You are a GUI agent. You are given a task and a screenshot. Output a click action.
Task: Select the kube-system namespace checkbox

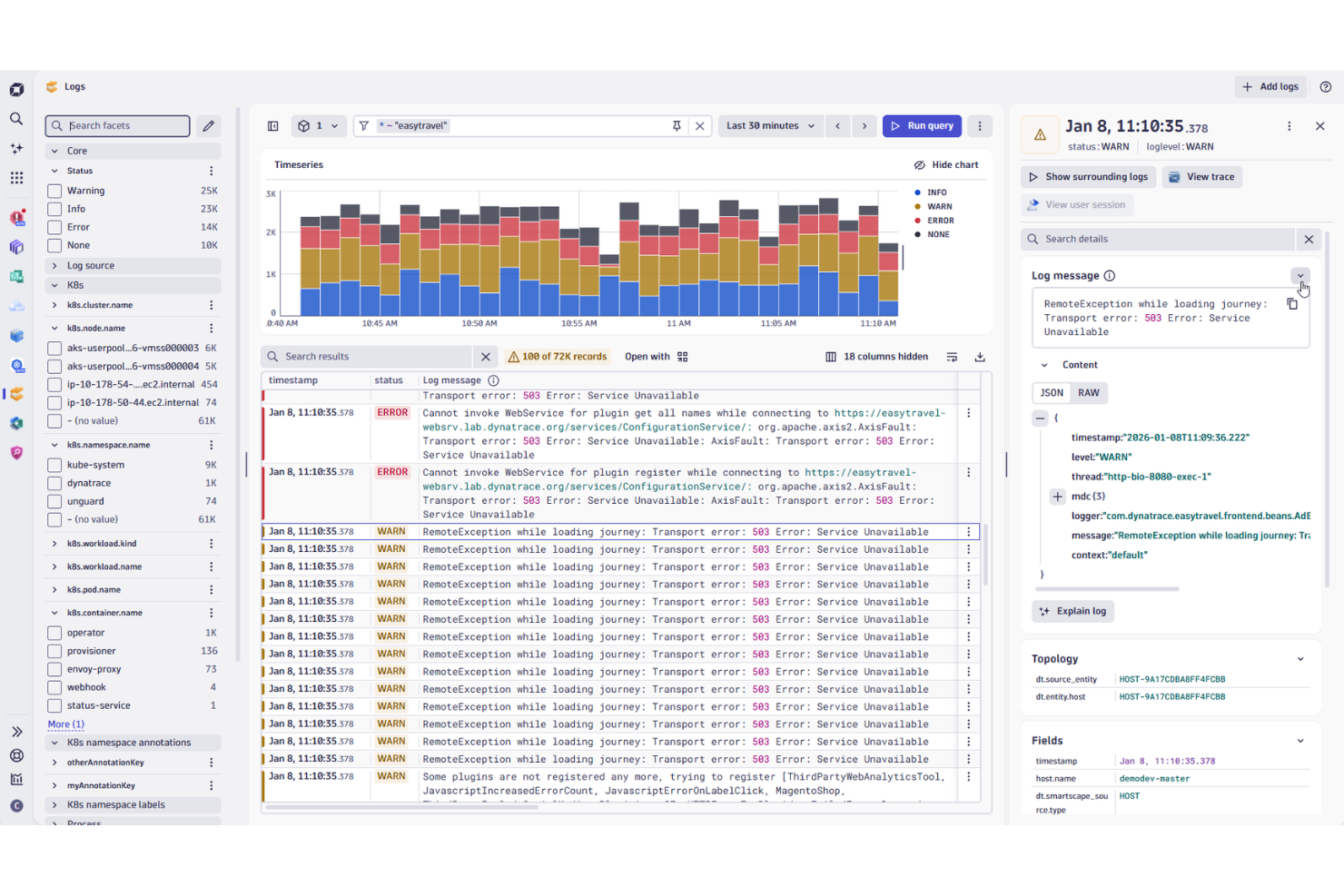(x=54, y=464)
